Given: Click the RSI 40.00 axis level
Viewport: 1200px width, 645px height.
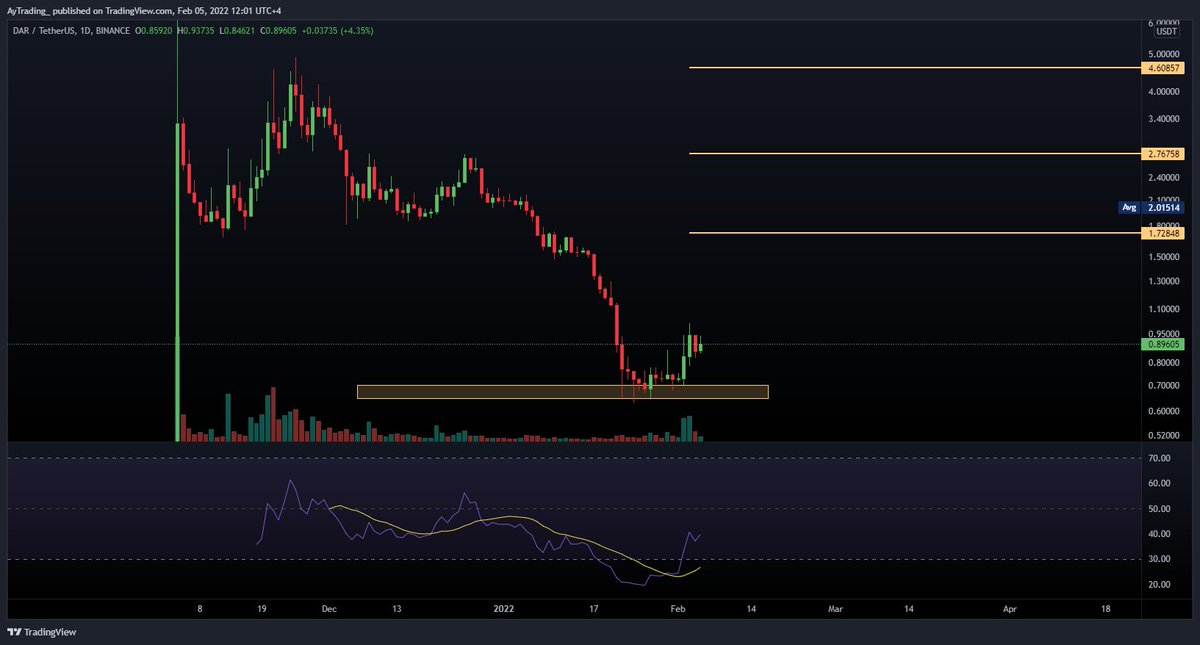Looking at the screenshot, I should [x=1160, y=534].
